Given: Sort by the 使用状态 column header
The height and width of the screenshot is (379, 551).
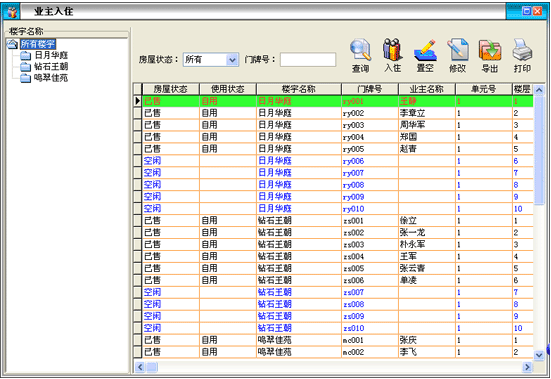Looking at the screenshot, I should coord(228,89).
